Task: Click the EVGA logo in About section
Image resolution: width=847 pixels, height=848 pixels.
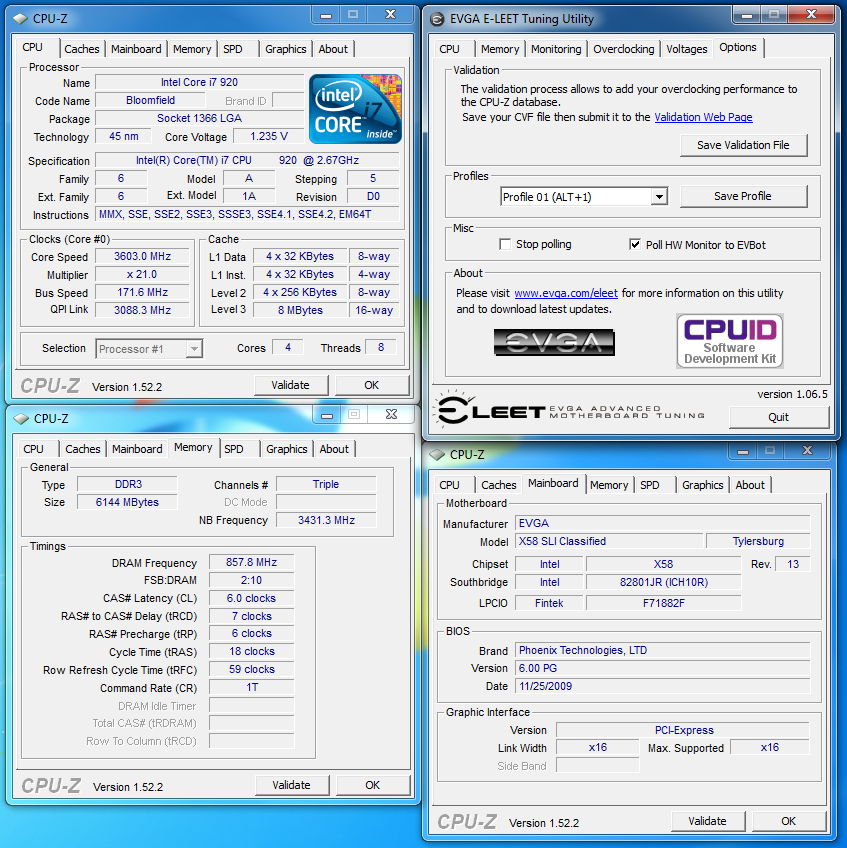Action: (x=554, y=342)
